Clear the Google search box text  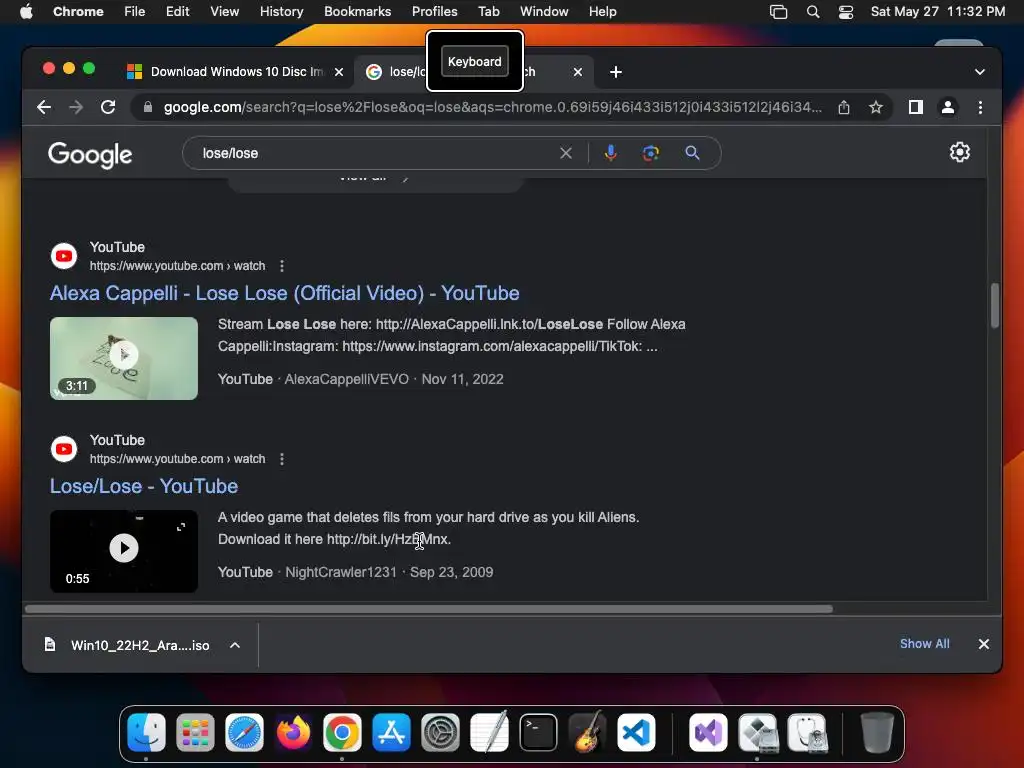click(x=566, y=153)
